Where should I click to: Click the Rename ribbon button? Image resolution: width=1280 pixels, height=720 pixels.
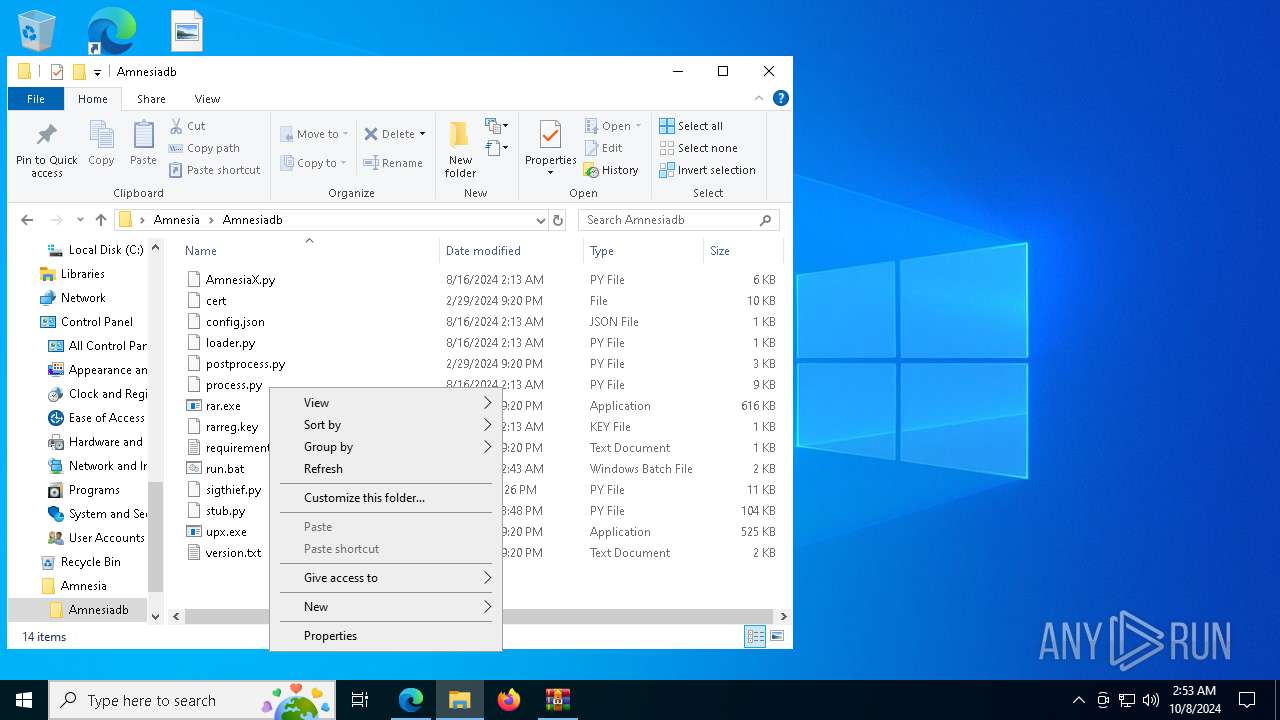[393, 163]
